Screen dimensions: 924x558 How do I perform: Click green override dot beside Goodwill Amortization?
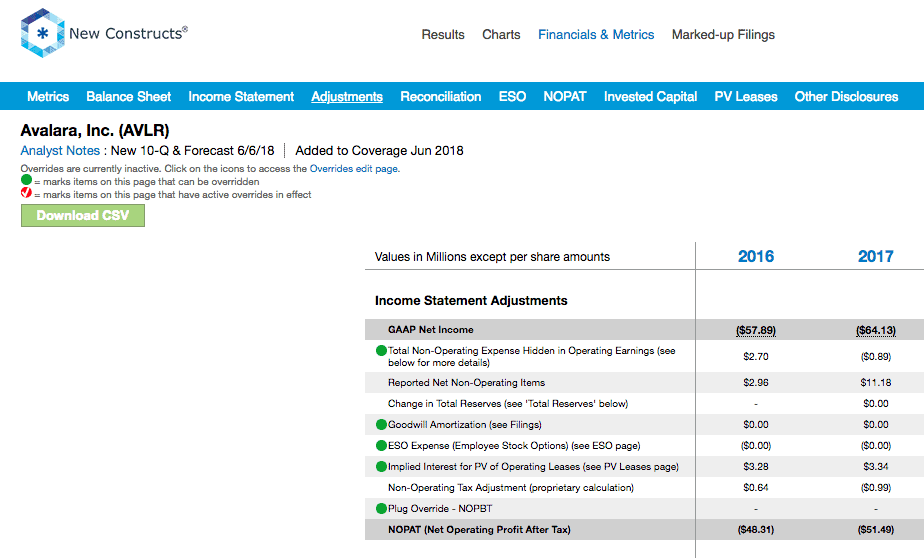point(381,424)
